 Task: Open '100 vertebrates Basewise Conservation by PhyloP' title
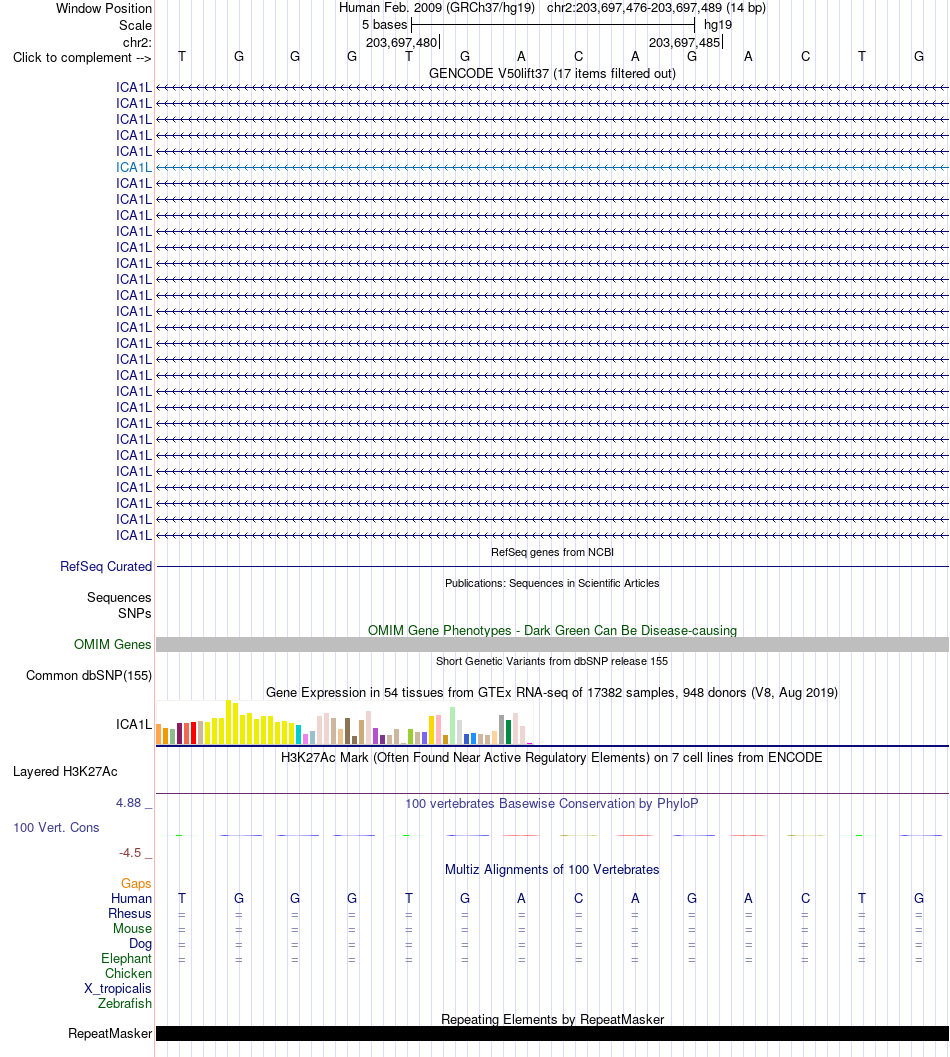click(x=552, y=804)
